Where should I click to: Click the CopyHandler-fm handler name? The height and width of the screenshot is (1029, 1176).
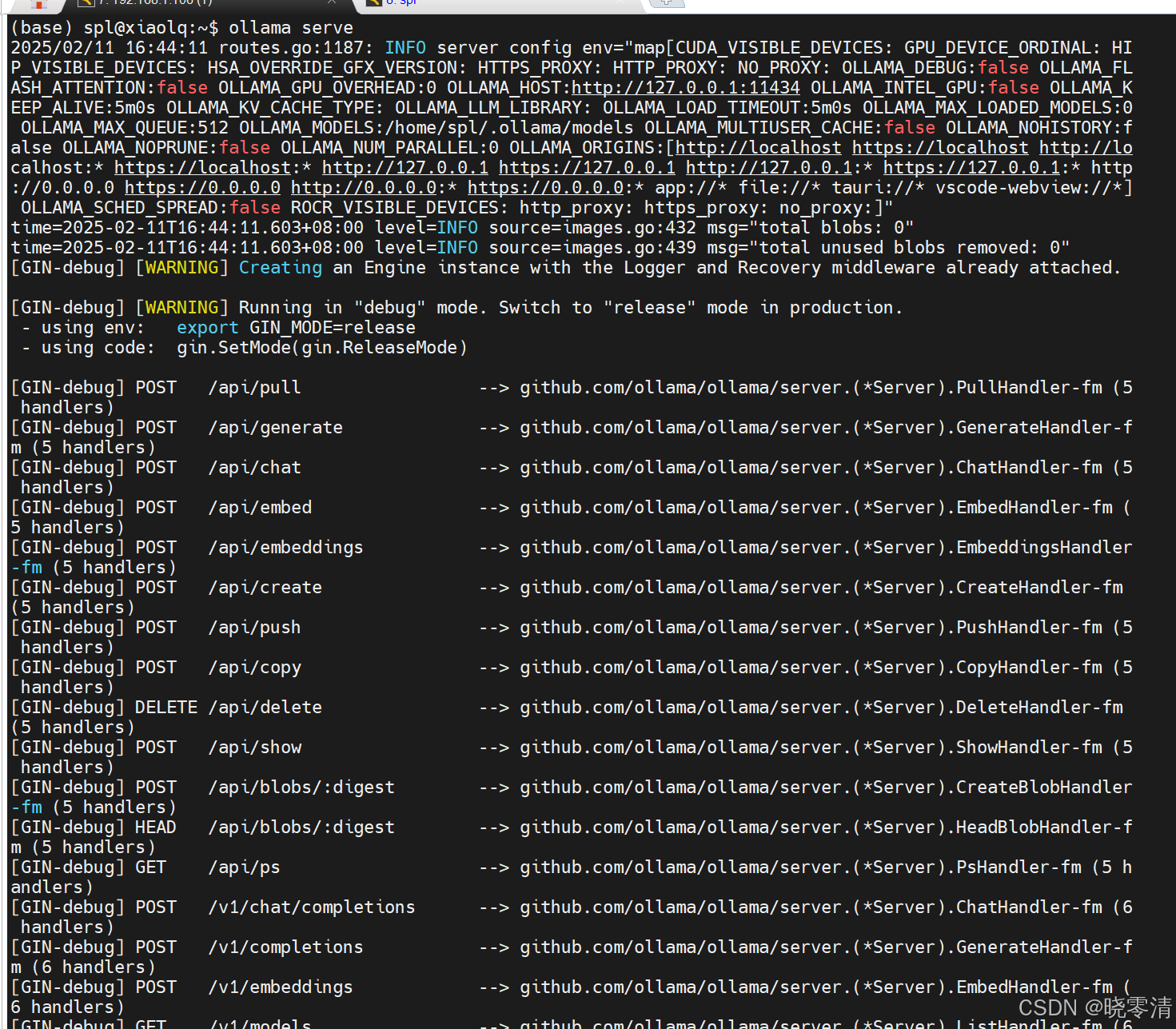click(1029, 668)
